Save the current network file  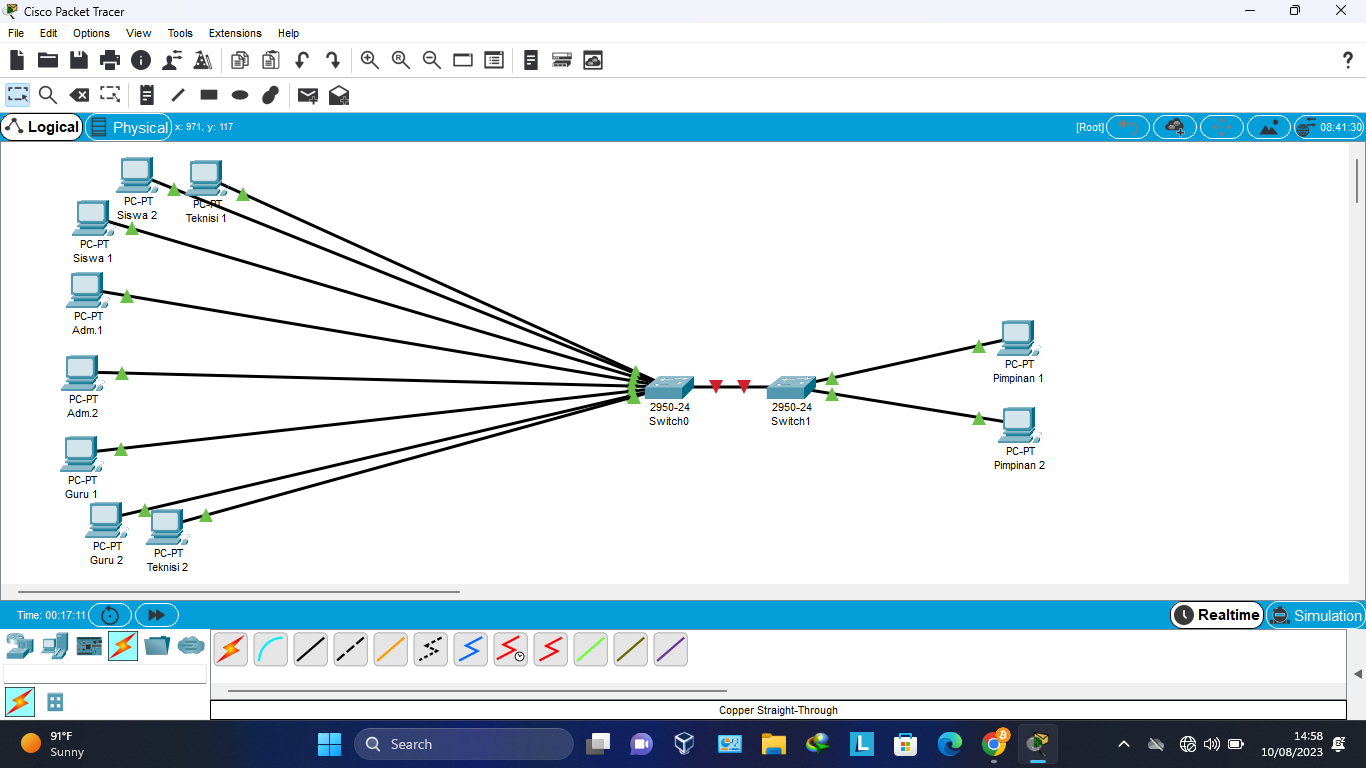tap(79, 60)
